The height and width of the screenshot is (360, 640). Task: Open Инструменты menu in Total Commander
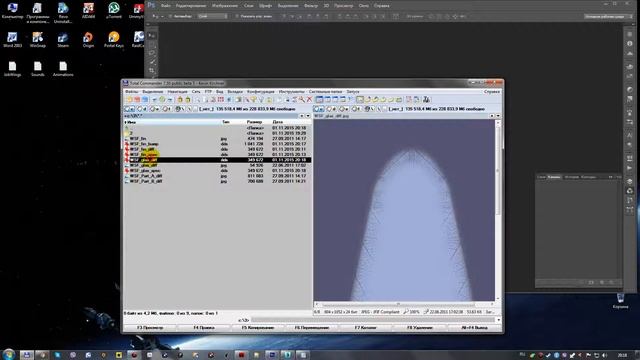coord(291,92)
